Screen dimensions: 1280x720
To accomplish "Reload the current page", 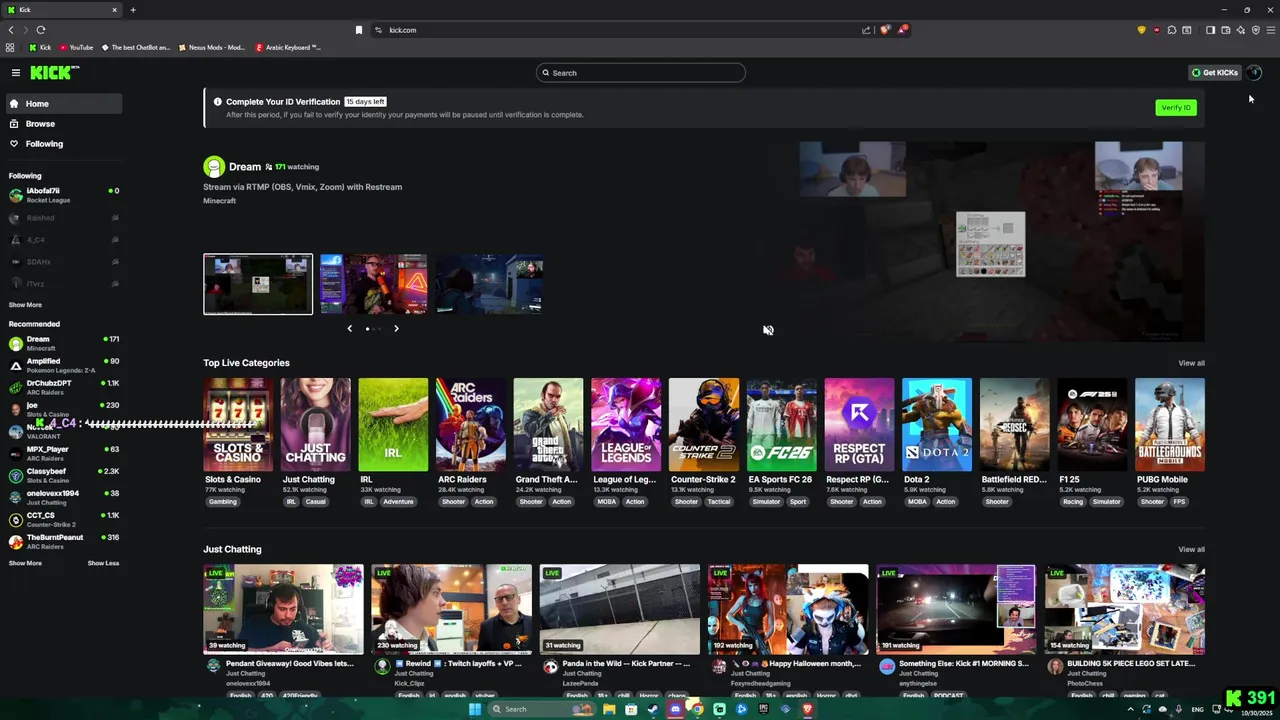I will [41, 30].
